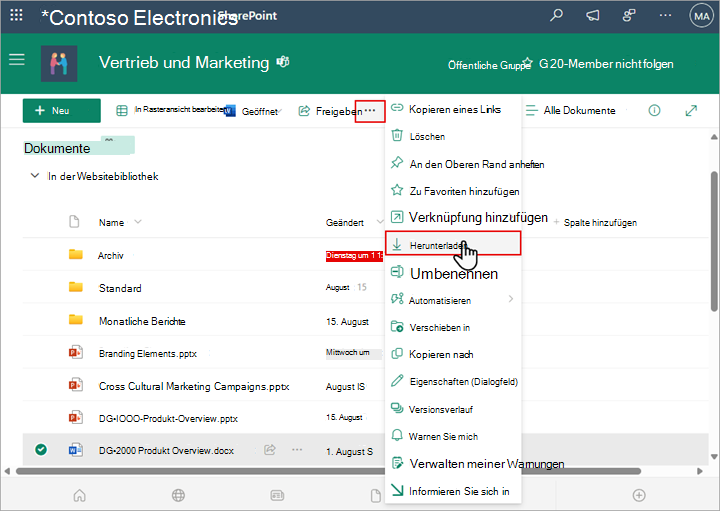Click the Teams icon next to site title
720x511 pixels.
pyautogui.click(x=283, y=62)
